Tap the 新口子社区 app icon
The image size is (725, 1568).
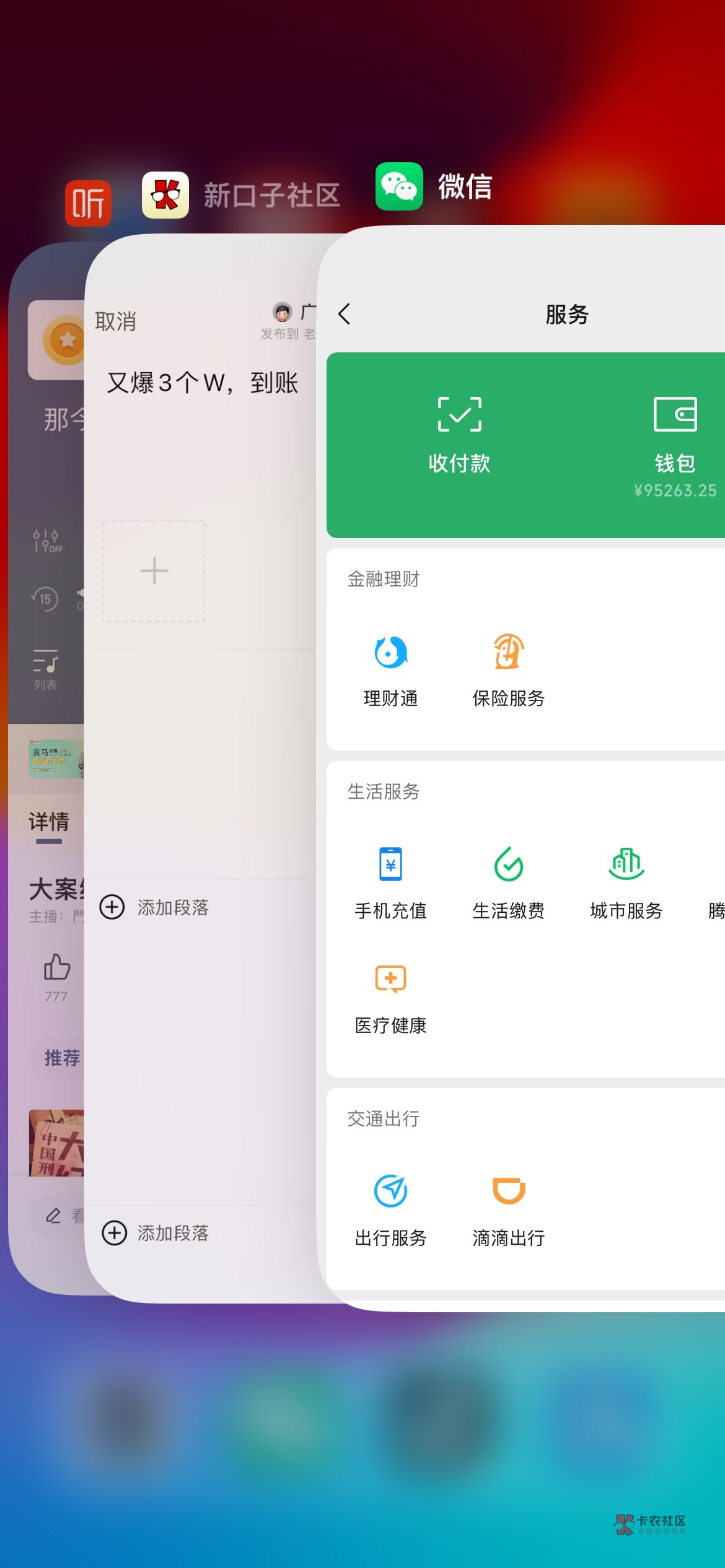click(165, 195)
